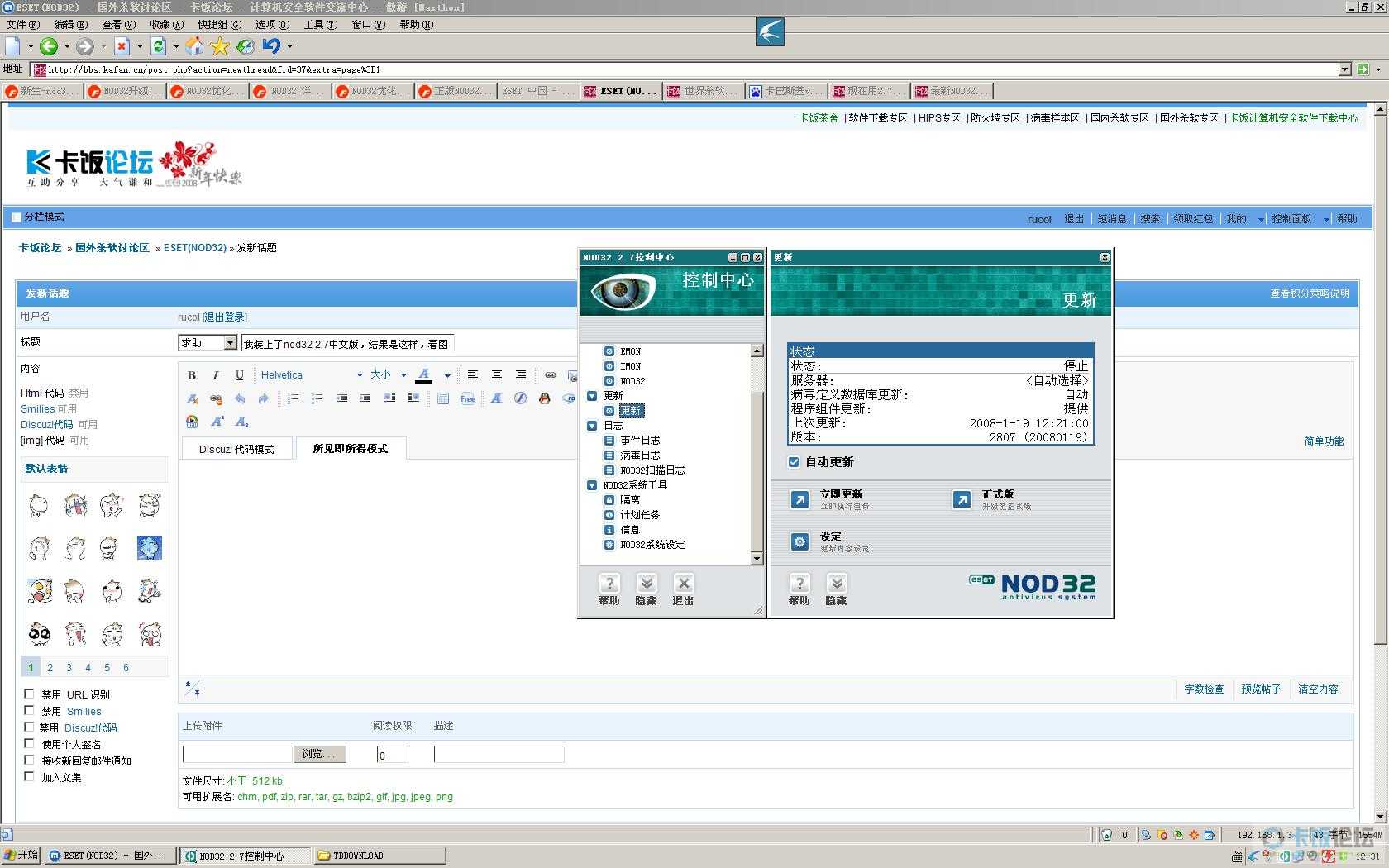Viewport: 1389px width, 868px height.
Task: Open the Helvetica font dropdown
Action: tap(360, 375)
